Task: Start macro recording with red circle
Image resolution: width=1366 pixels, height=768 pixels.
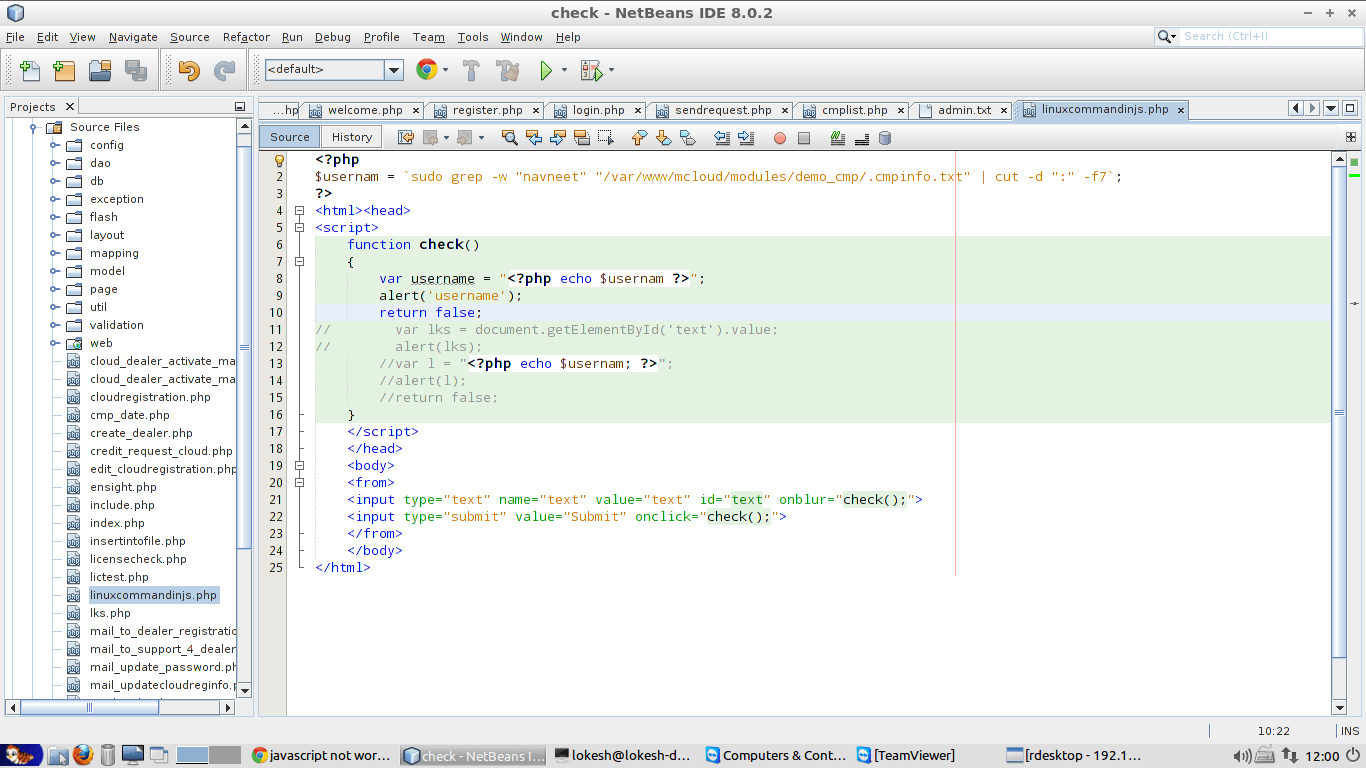Action: (780, 138)
